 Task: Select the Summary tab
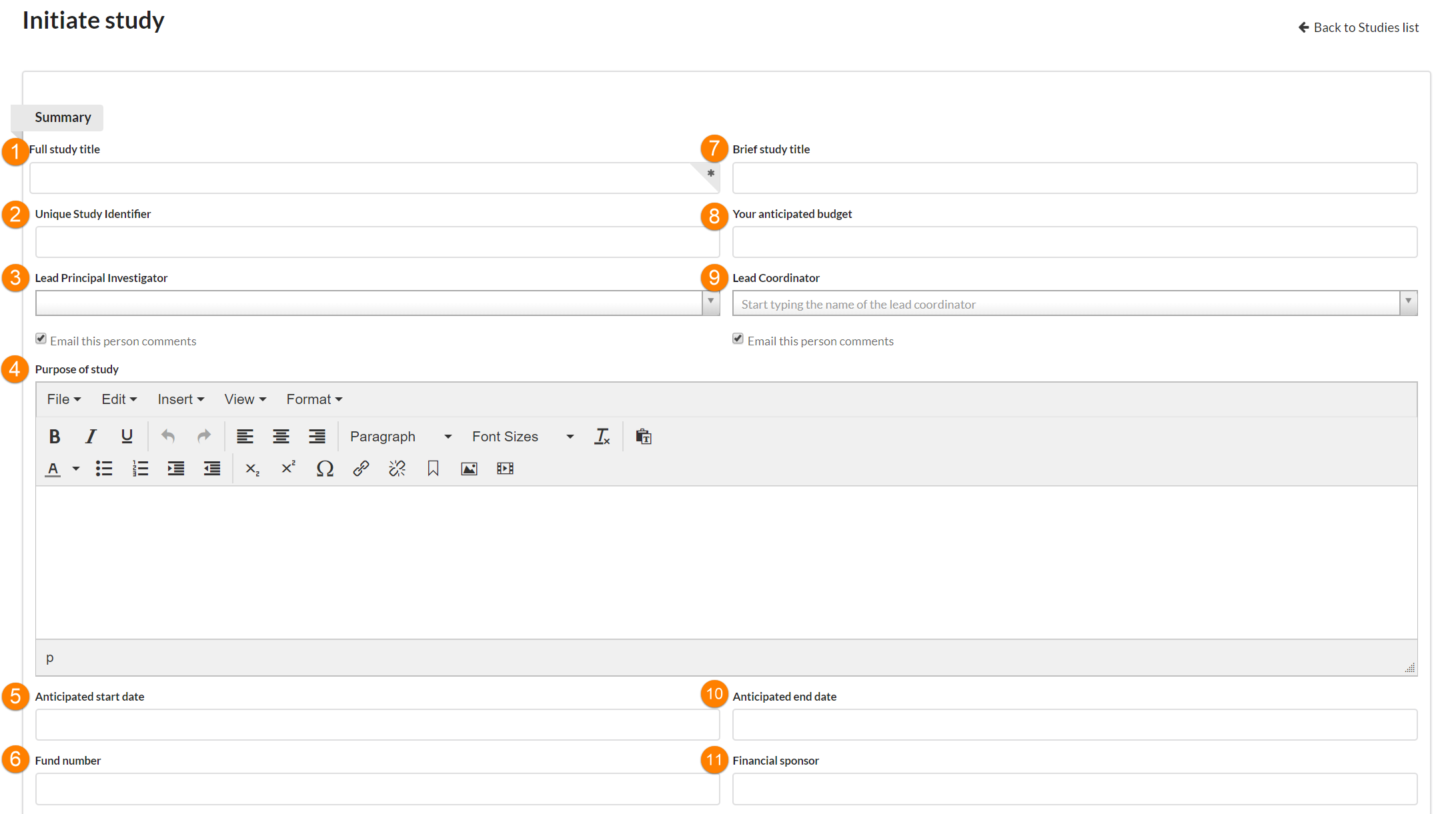click(63, 117)
